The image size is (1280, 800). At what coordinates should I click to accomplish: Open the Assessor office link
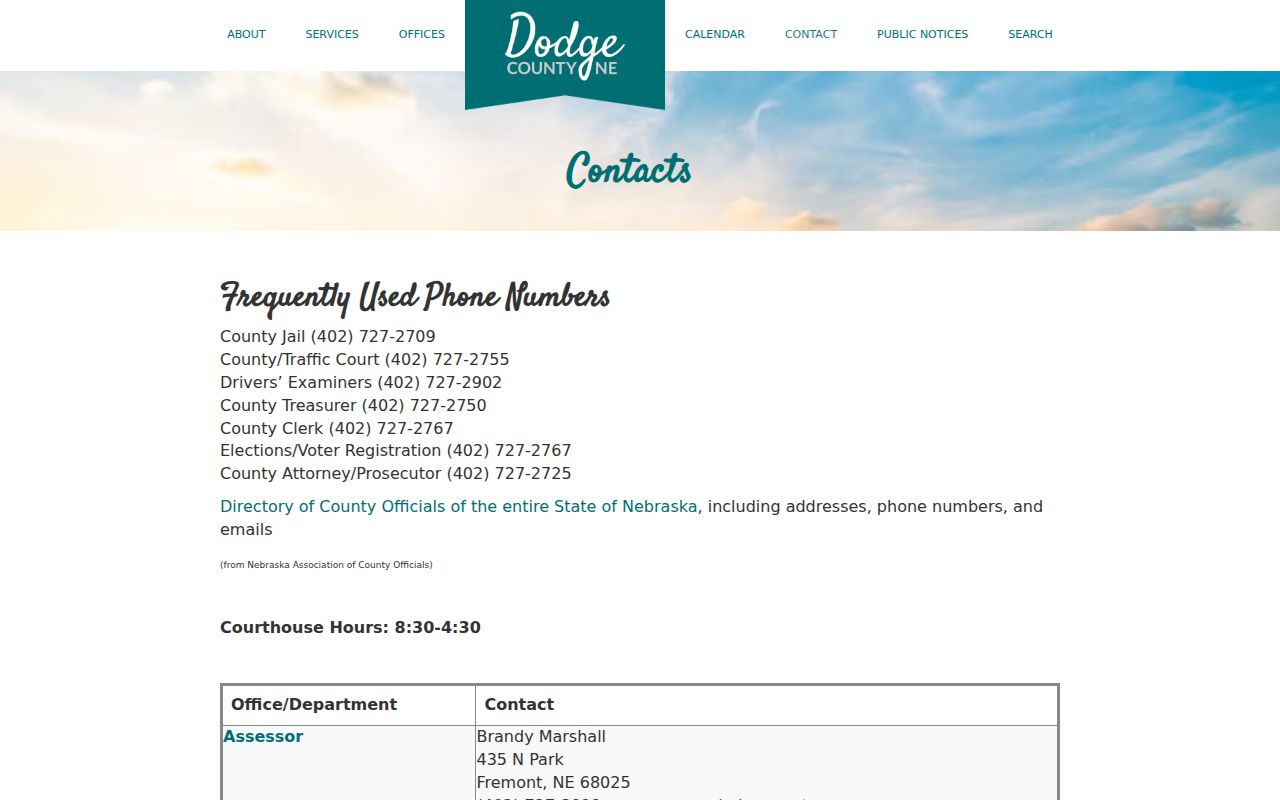click(x=263, y=737)
